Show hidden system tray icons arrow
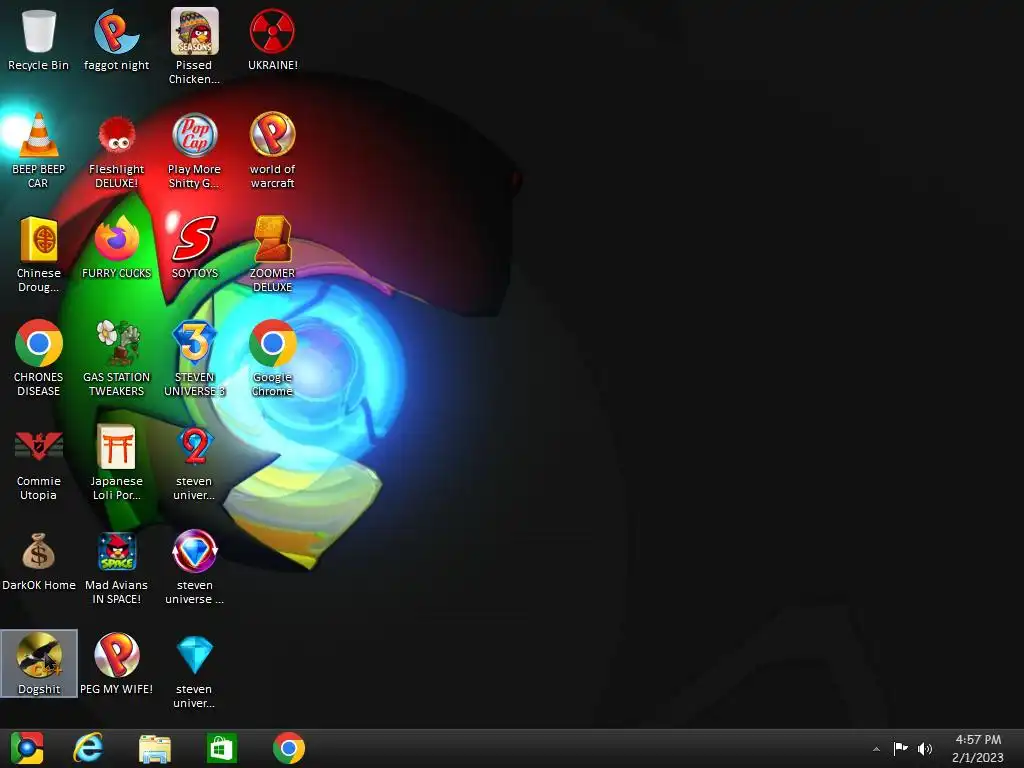Viewport: 1024px width, 768px height. (x=876, y=749)
